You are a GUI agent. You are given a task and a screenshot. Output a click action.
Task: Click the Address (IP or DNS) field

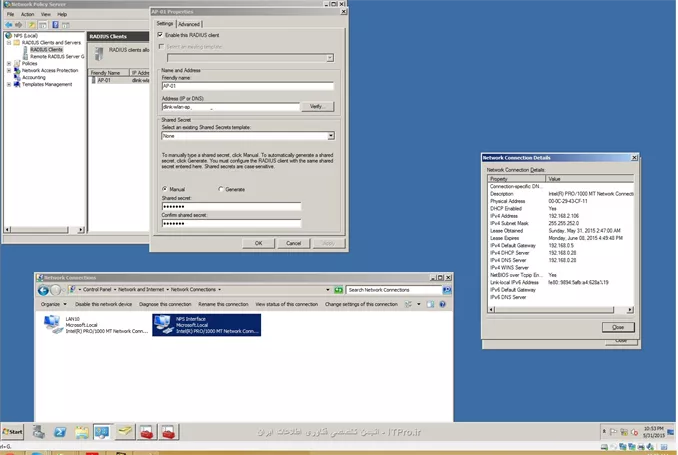230,107
